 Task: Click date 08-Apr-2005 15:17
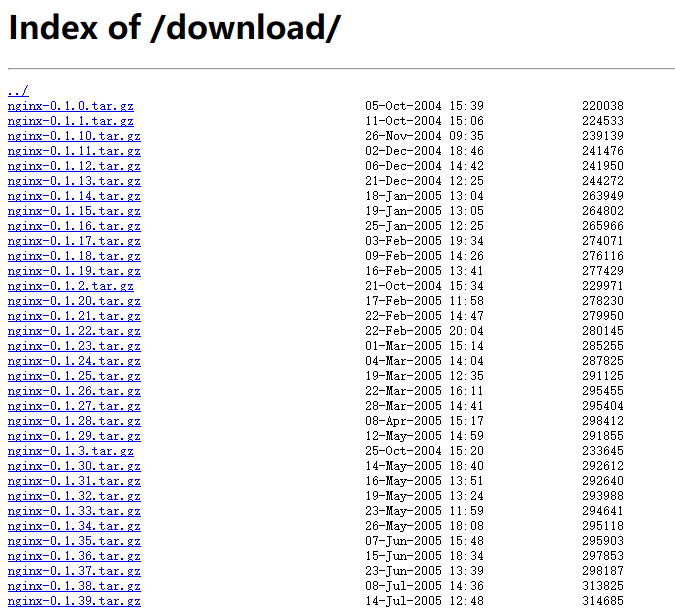pyautogui.click(x=424, y=421)
